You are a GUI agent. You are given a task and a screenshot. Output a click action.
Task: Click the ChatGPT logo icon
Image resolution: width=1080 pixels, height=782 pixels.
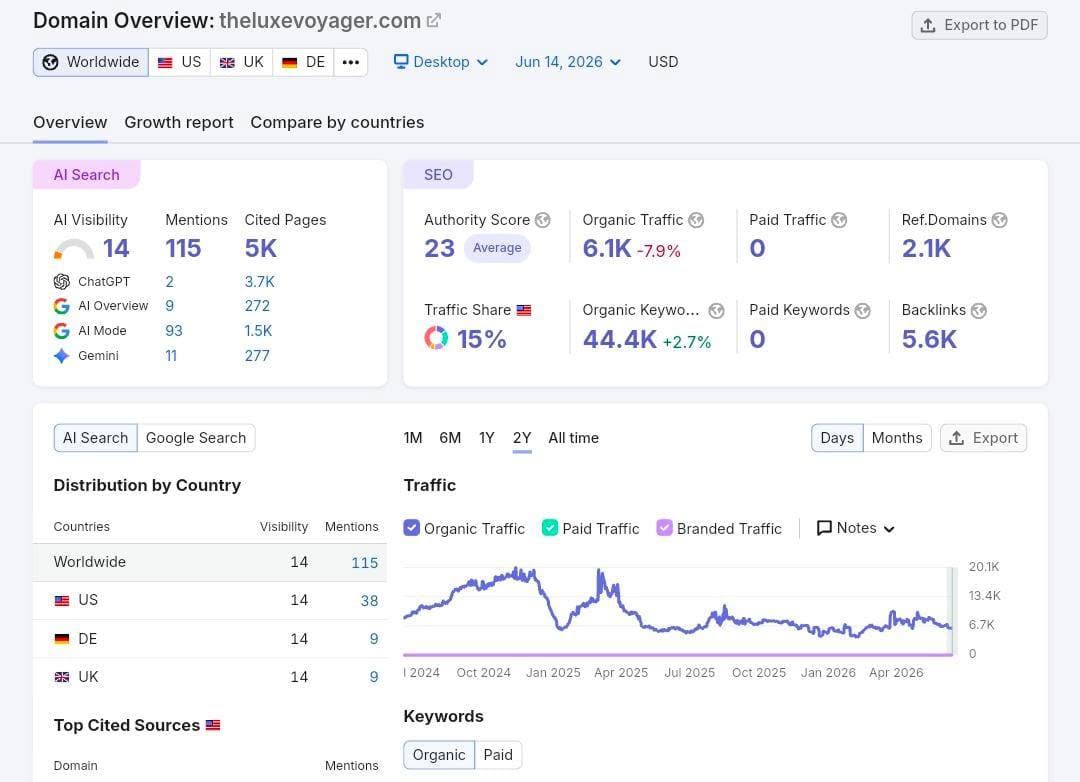[x=62, y=281]
